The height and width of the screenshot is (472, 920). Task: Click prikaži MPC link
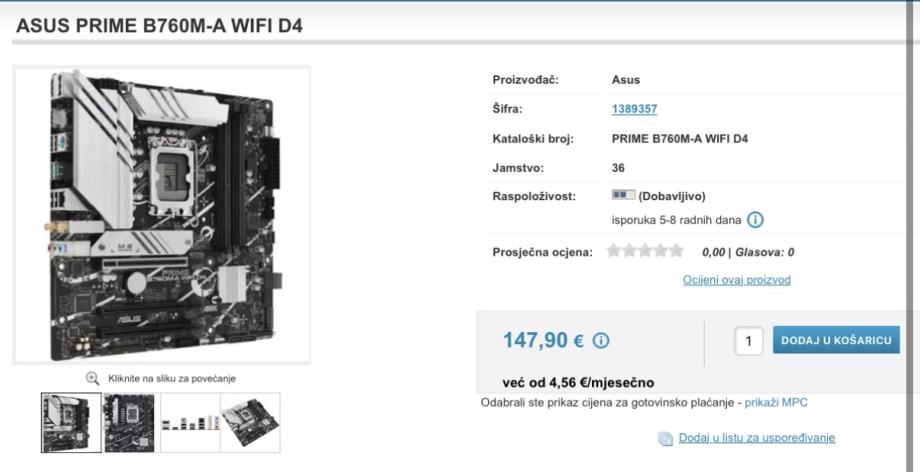[x=776, y=403]
